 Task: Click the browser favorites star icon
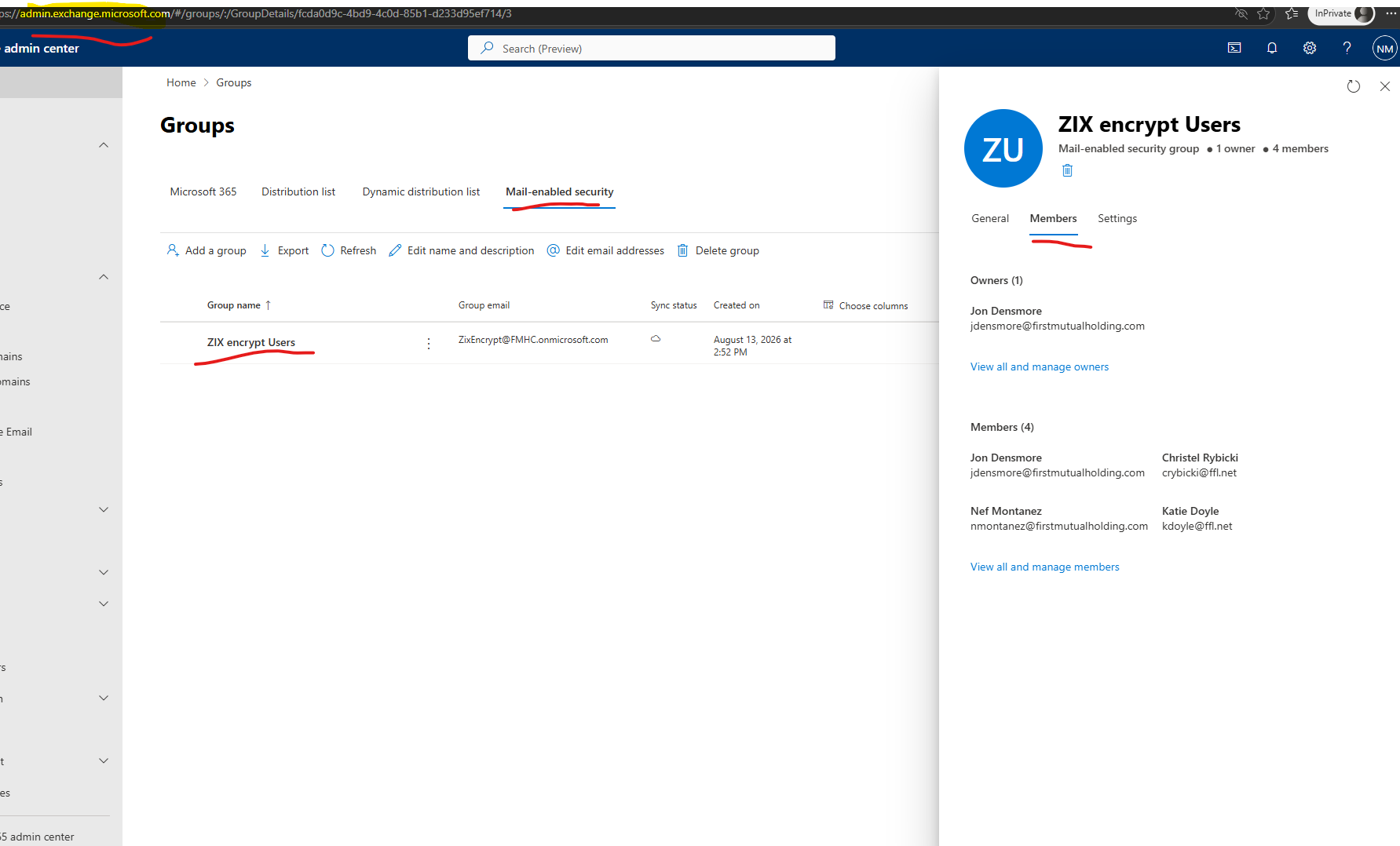tap(1263, 13)
